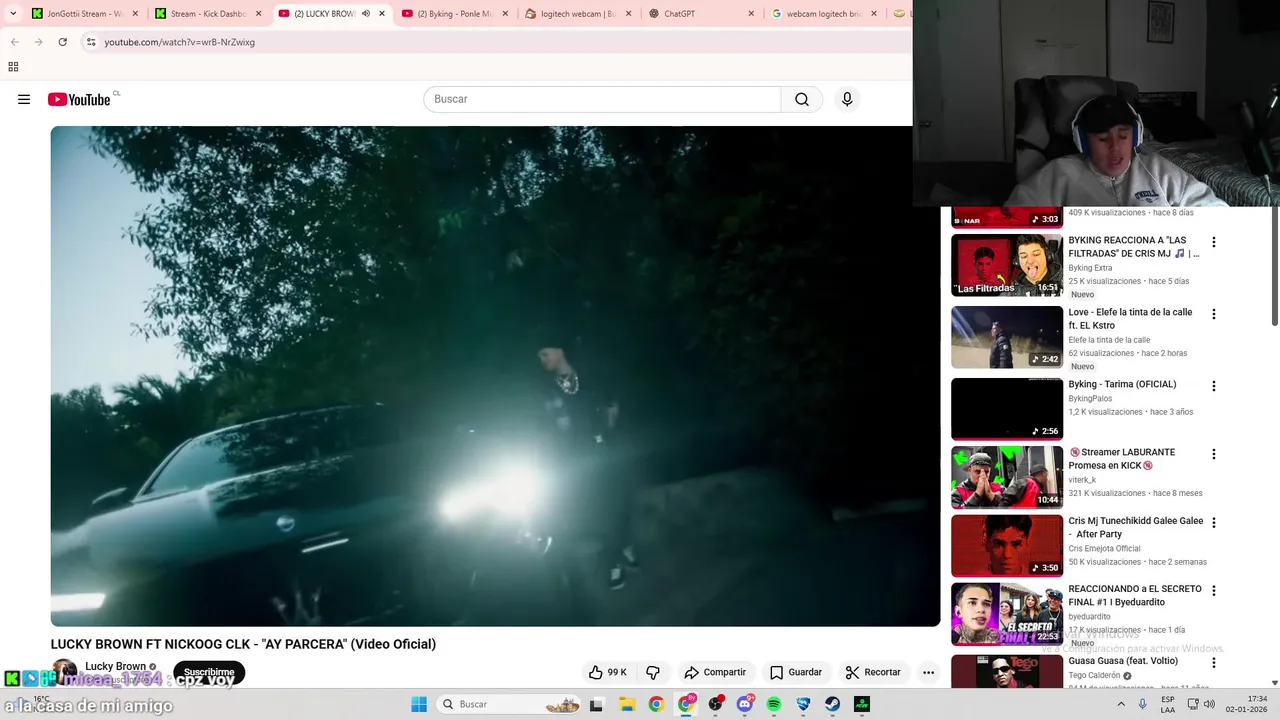Save the video with Guardar
Screen dimensions: 1280x720
[x=796, y=672]
